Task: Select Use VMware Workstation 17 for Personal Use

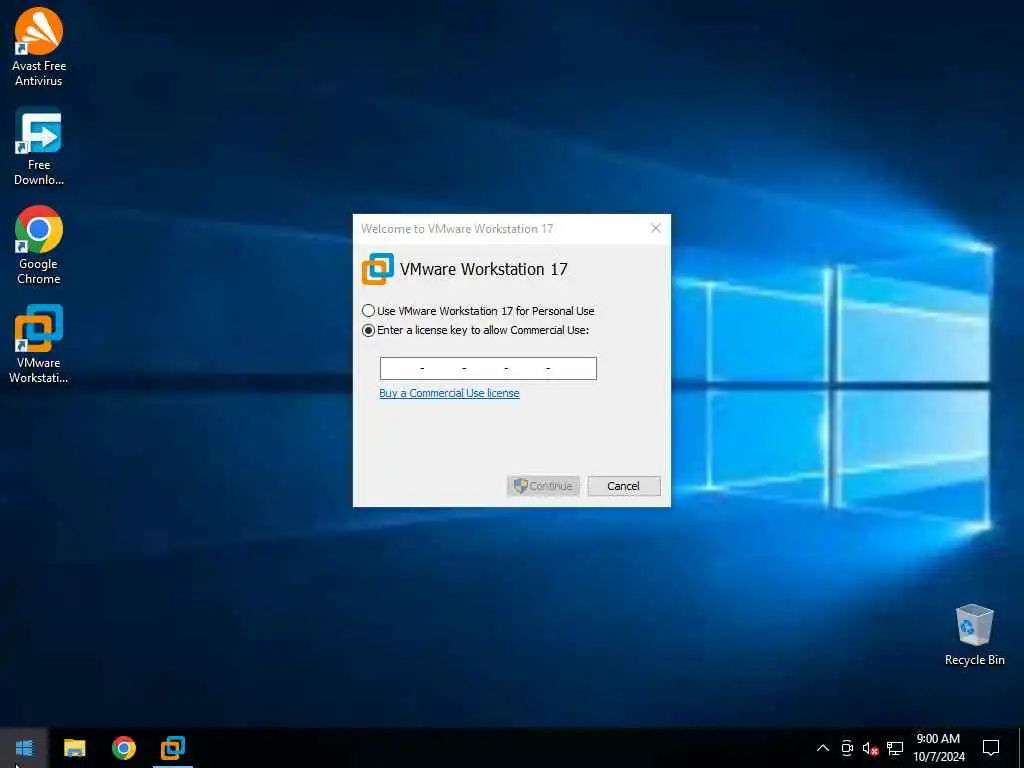Action: tap(478, 311)
